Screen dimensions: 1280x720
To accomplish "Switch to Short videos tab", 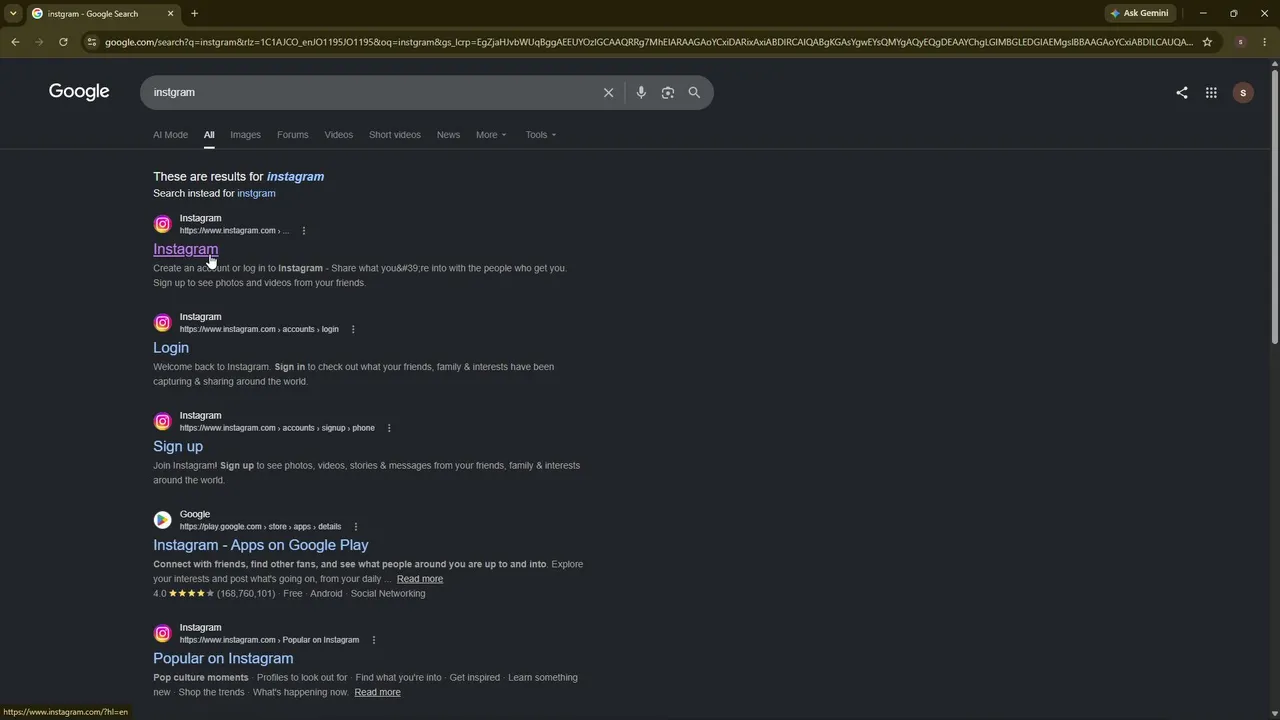I will pos(395,135).
